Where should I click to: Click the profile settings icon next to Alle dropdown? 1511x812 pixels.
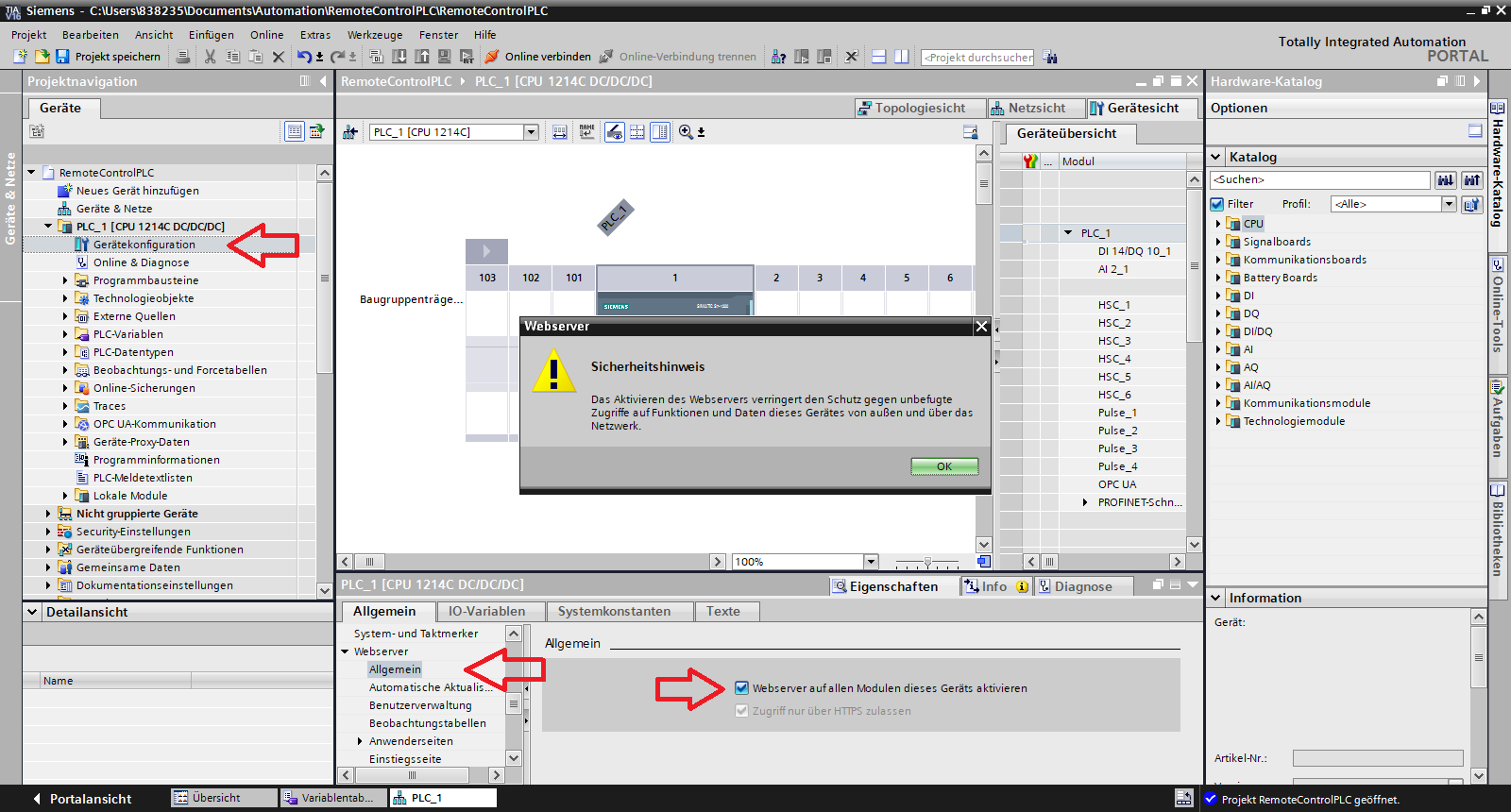[1471, 204]
